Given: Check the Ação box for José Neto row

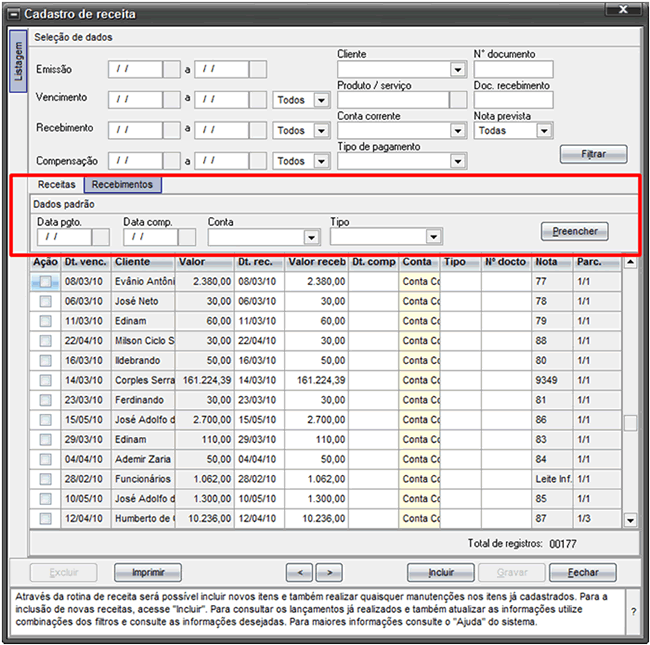Looking at the screenshot, I should [x=45, y=301].
